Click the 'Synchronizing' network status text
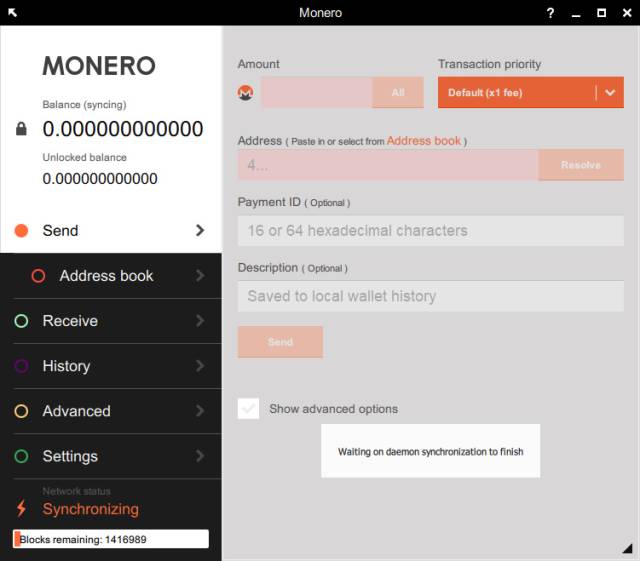This screenshot has width=640, height=561. click(91, 509)
